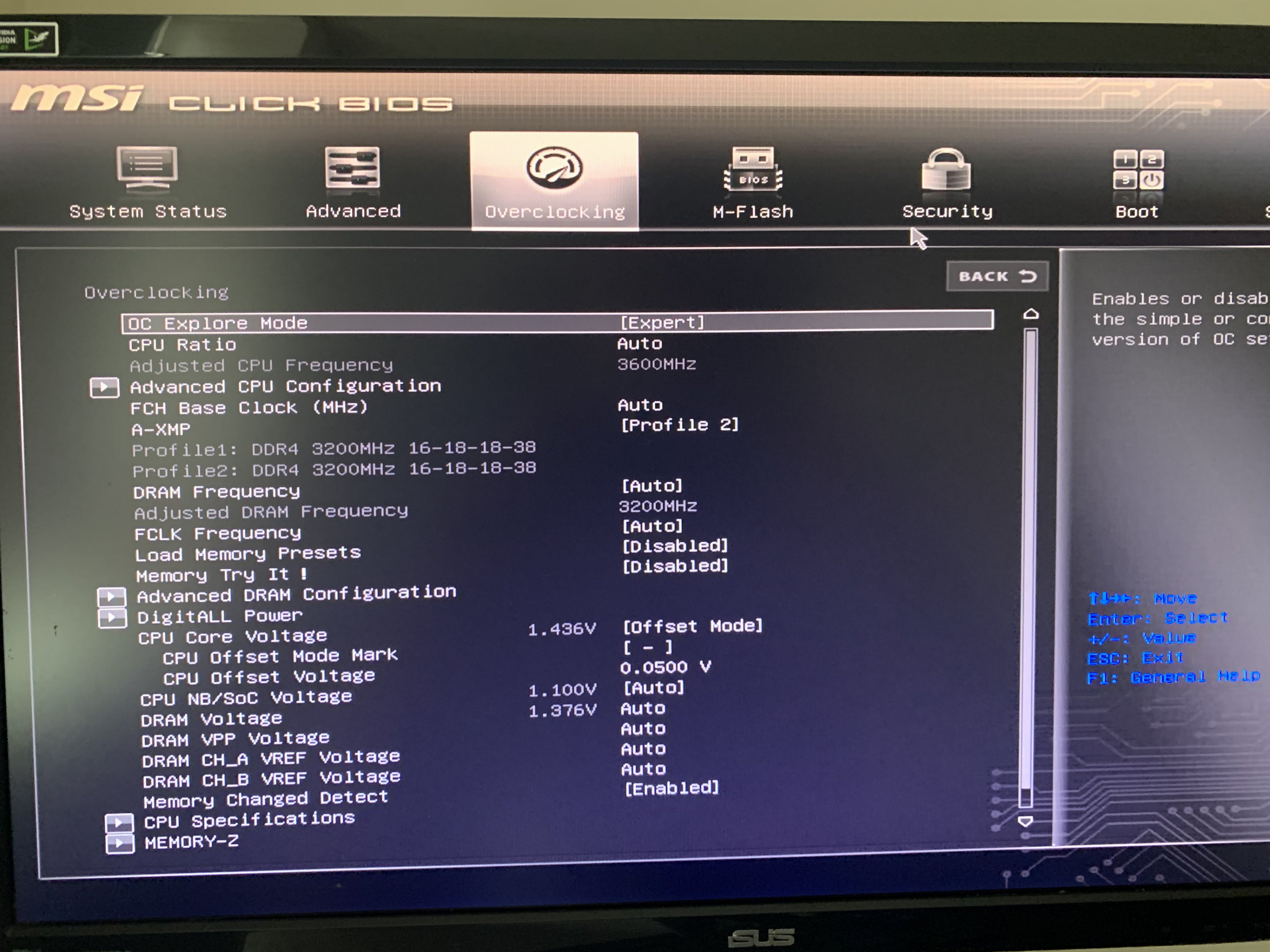Open the M-Flash BIOS chip icon
Viewport: 1270px width, 952px height.
point(753,169)
